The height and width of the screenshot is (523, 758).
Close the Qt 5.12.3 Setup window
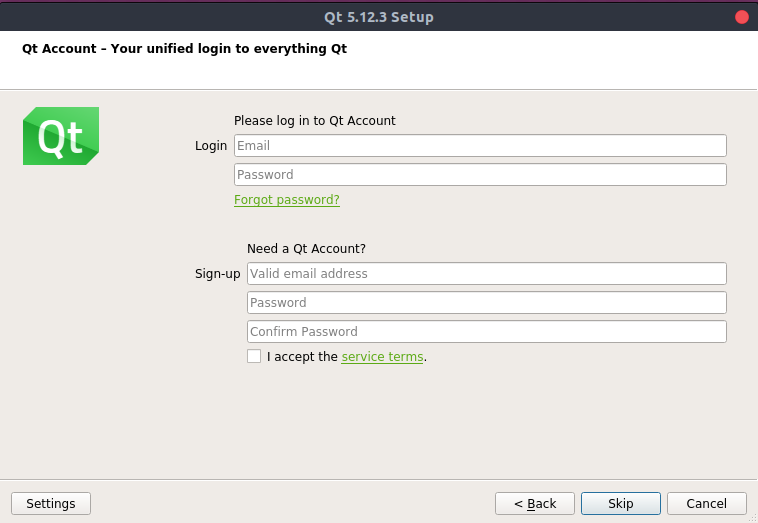[x=742, y=17]
